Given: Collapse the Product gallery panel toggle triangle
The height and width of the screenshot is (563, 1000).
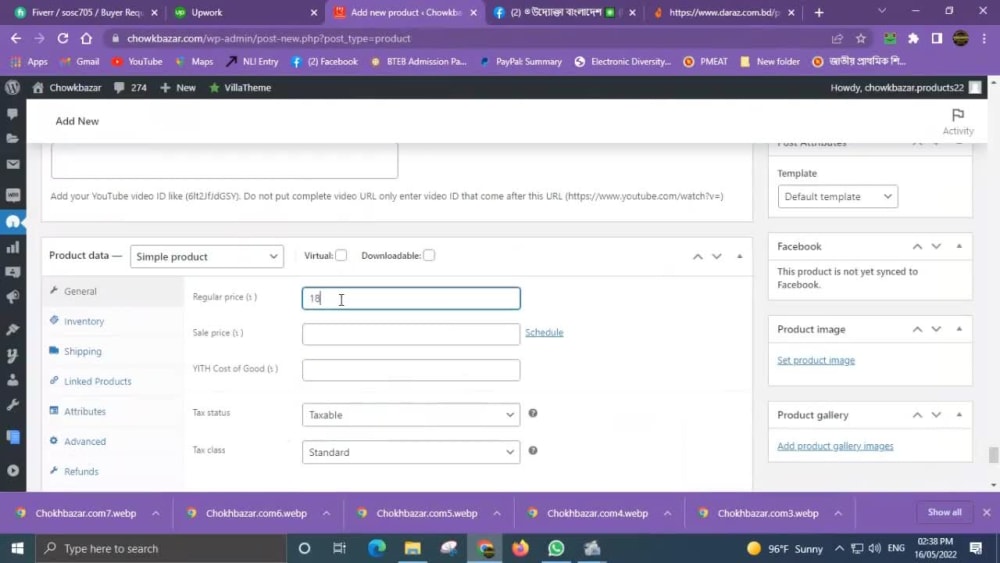Looking at the screenshot, I should tap(959, 414).
